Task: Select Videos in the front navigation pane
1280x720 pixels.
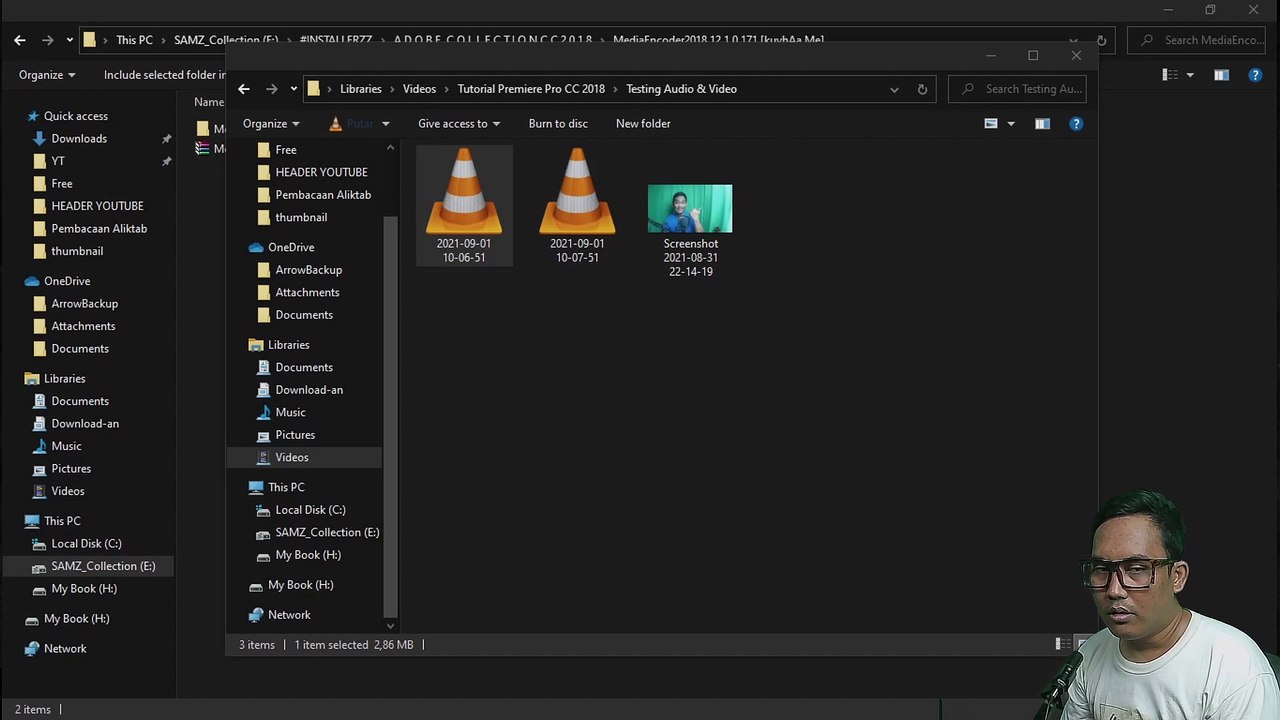Action: (x=292, y=457)
